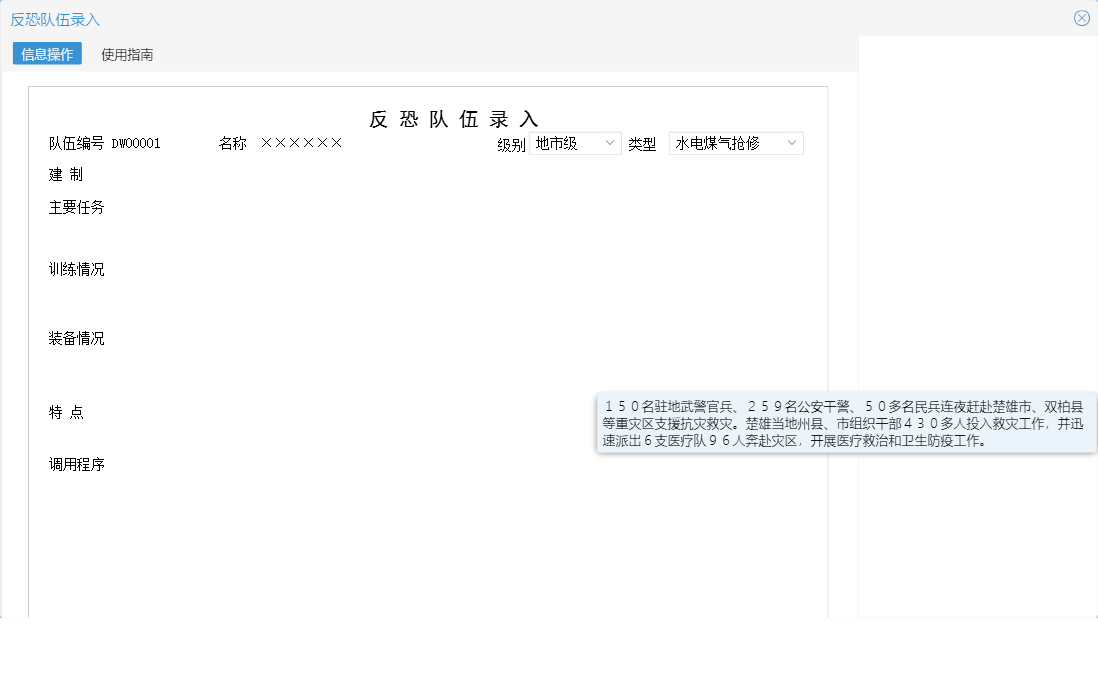
Task: Expand the 类型 combo box arrow
Action: point(793,142)
